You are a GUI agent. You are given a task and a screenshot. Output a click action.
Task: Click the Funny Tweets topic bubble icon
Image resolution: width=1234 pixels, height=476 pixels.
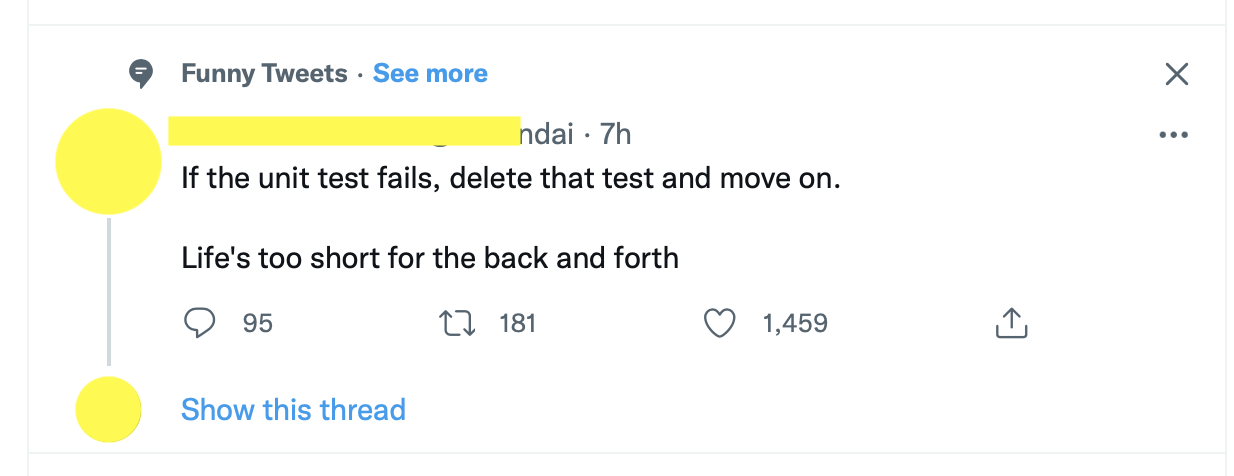click(143, 73)
